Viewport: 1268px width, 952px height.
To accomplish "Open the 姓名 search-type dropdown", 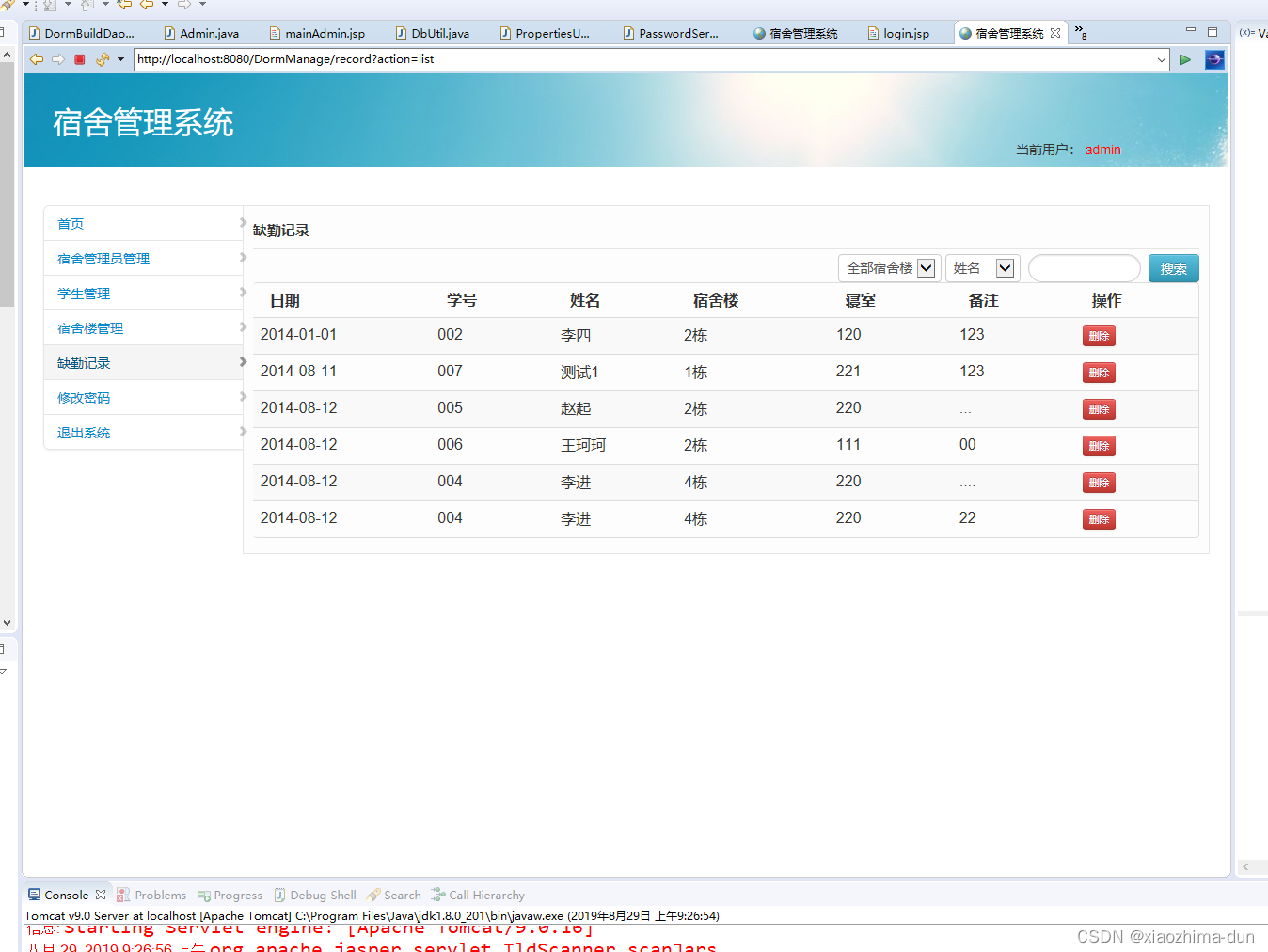I will (982, 268).
